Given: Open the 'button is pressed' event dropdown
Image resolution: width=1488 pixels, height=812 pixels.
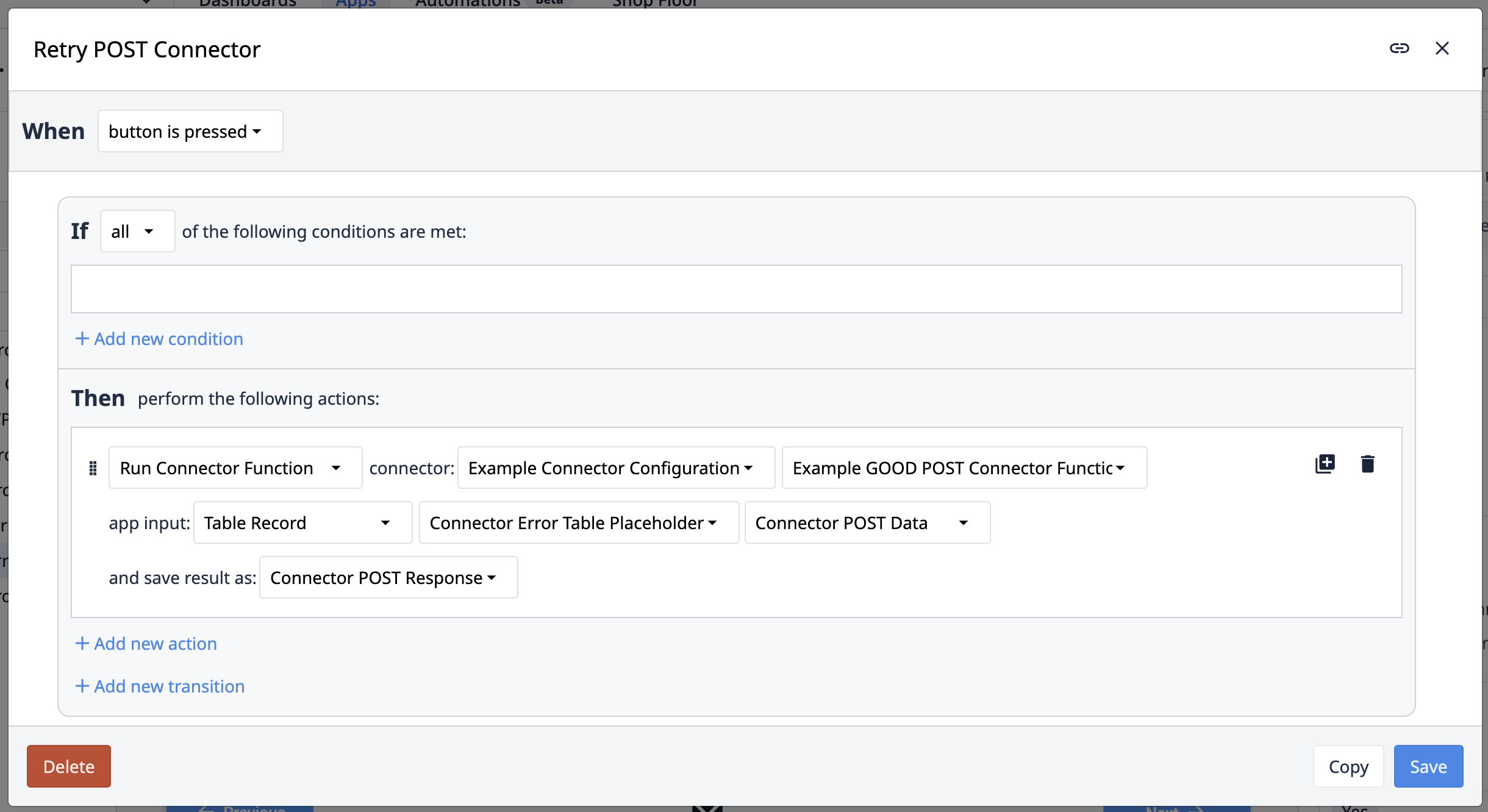Looking at the screenshot, I should click(190, 131).
